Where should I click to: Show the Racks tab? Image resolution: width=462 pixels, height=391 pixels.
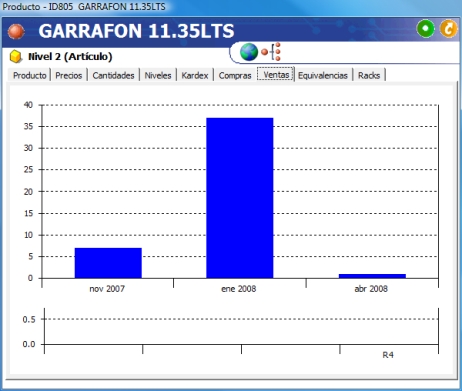369,75
